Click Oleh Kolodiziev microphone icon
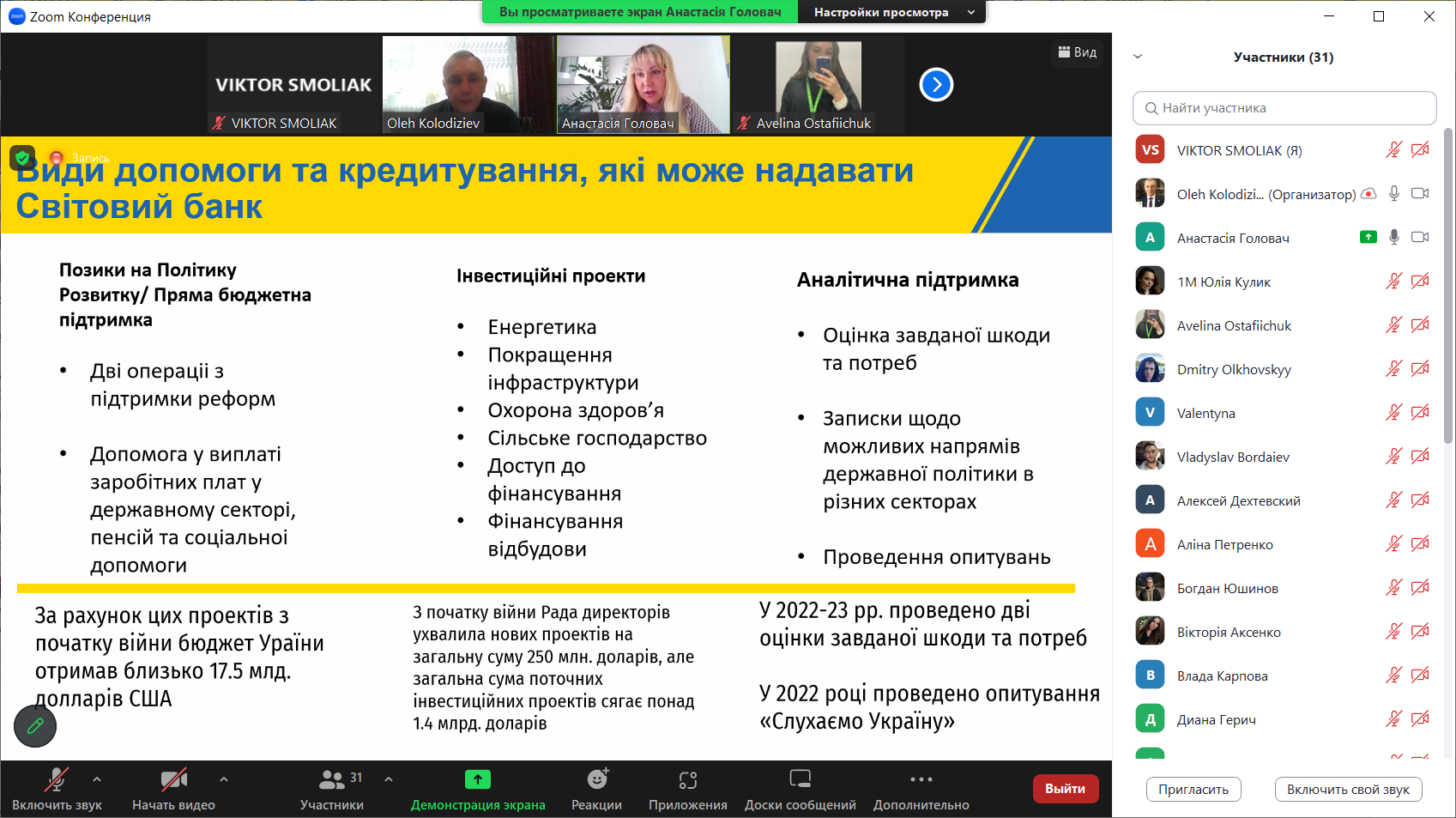 click(x=1394, y=194)
